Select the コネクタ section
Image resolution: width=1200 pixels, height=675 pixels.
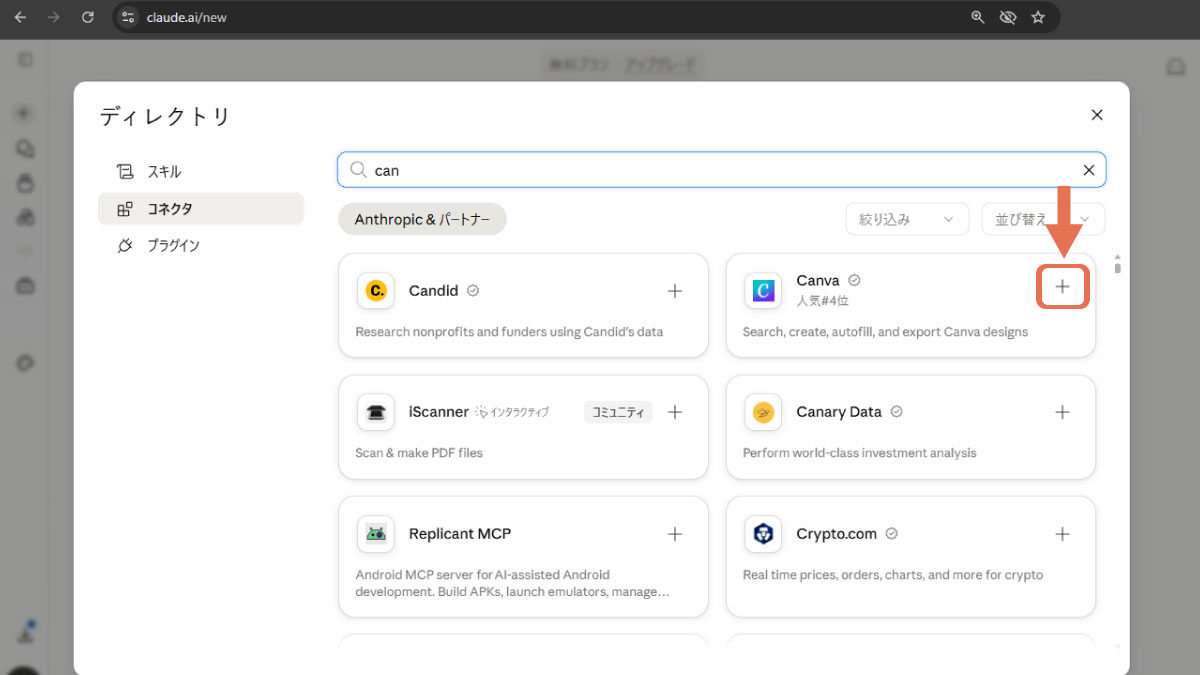(x=201, y=209)
